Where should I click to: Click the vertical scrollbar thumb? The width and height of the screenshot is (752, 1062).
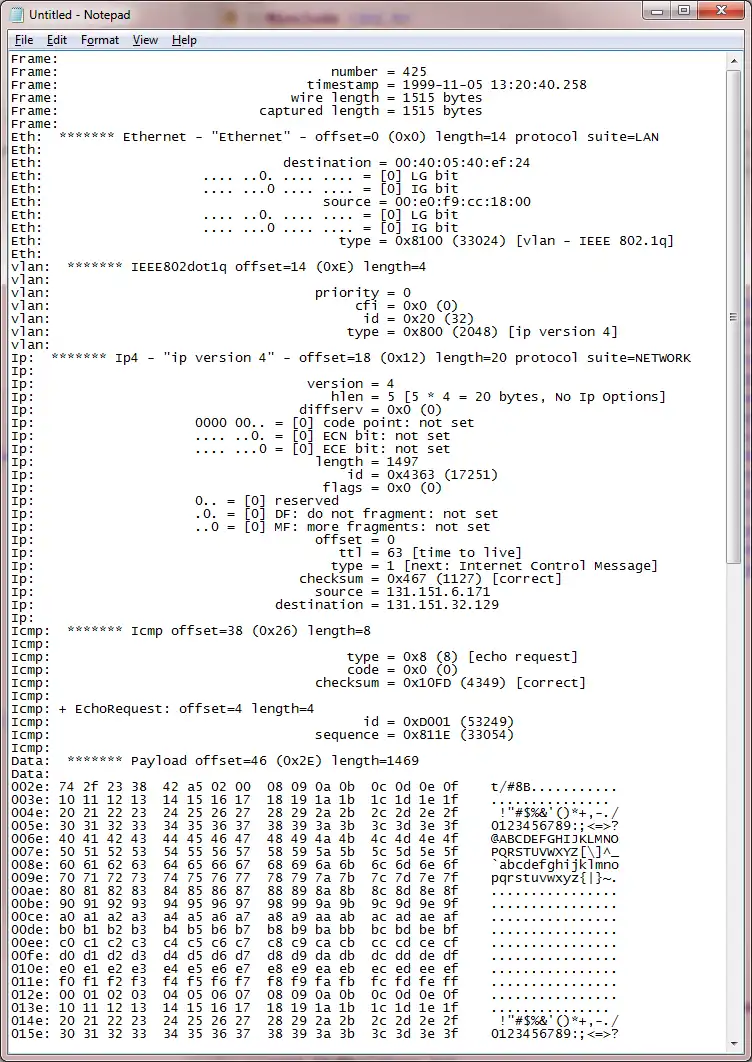(x=734, y=316)
